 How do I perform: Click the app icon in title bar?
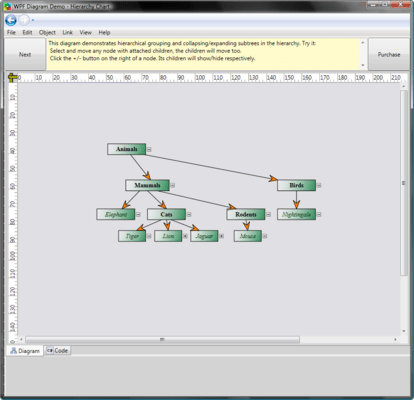7,6
